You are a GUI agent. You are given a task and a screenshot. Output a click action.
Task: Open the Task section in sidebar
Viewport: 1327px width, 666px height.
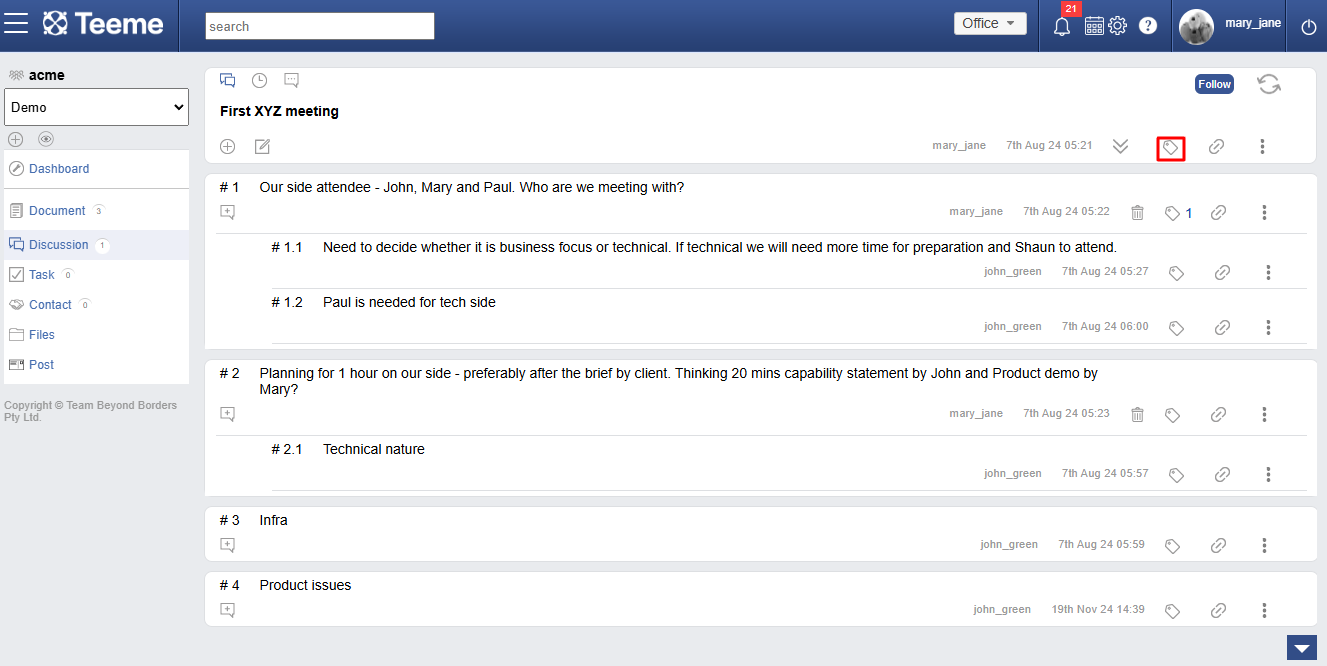click(x=42, y=274)
